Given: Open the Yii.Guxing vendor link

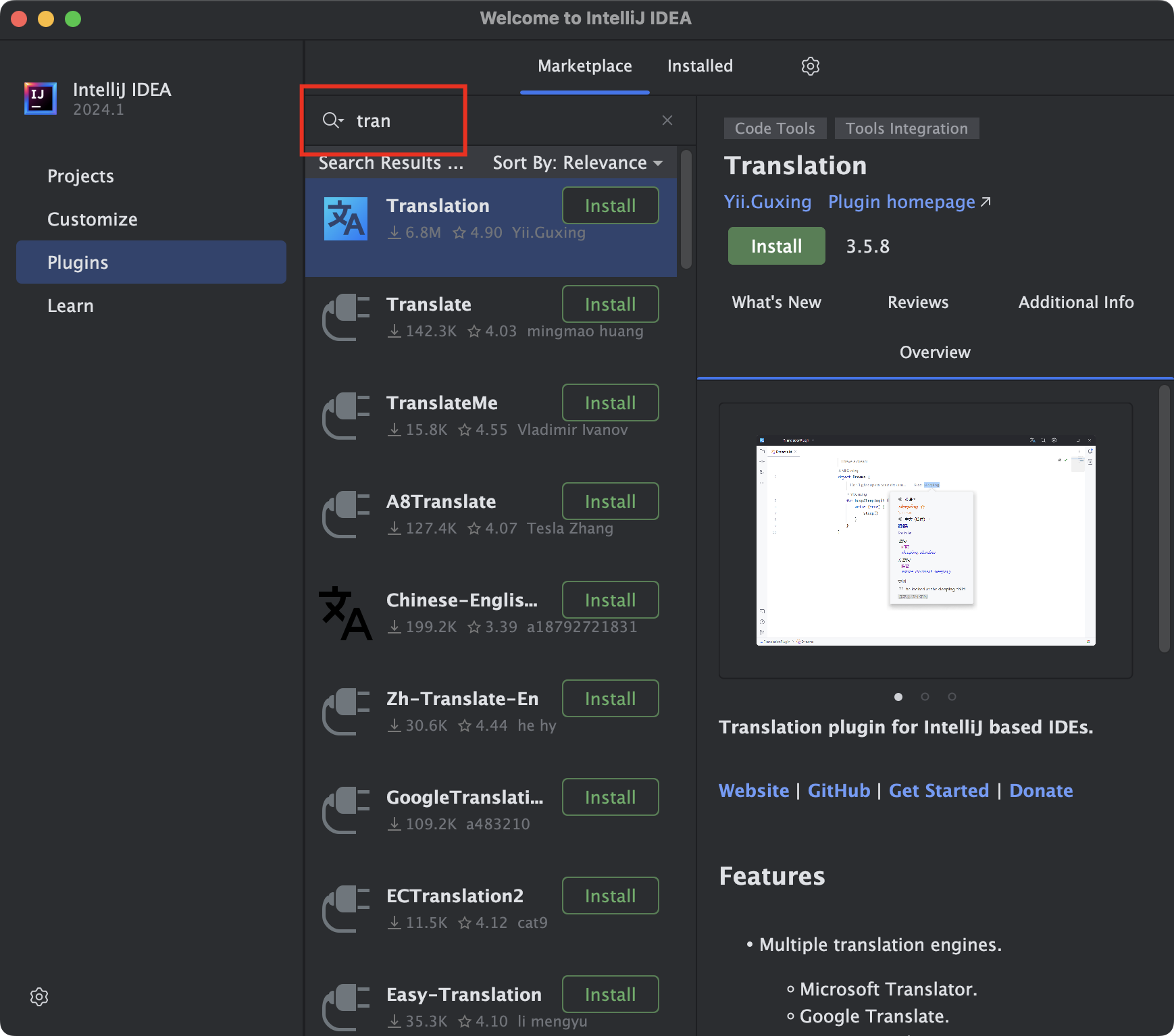Looking at the screenshot, I should pyautogui.click(x=767, y=202).
